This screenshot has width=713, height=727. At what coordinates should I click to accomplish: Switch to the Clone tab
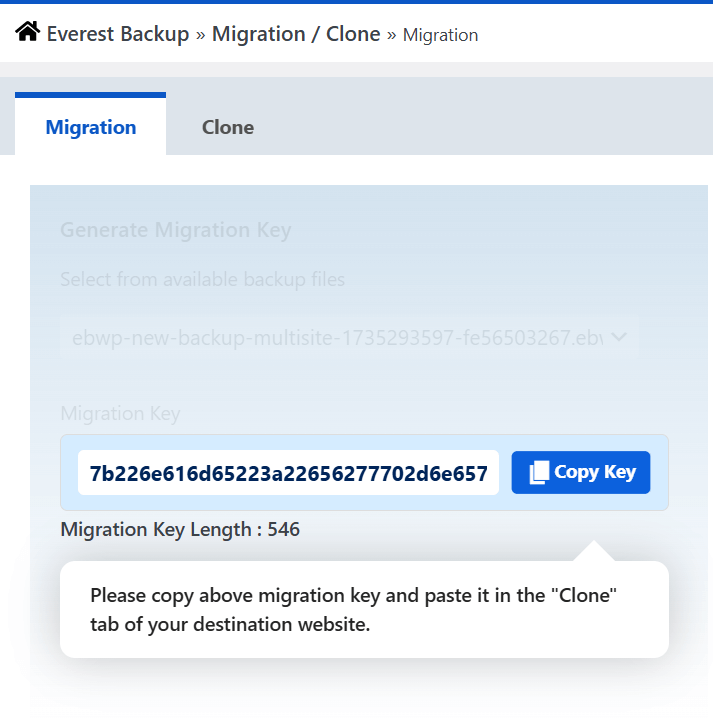click(228, 127)
